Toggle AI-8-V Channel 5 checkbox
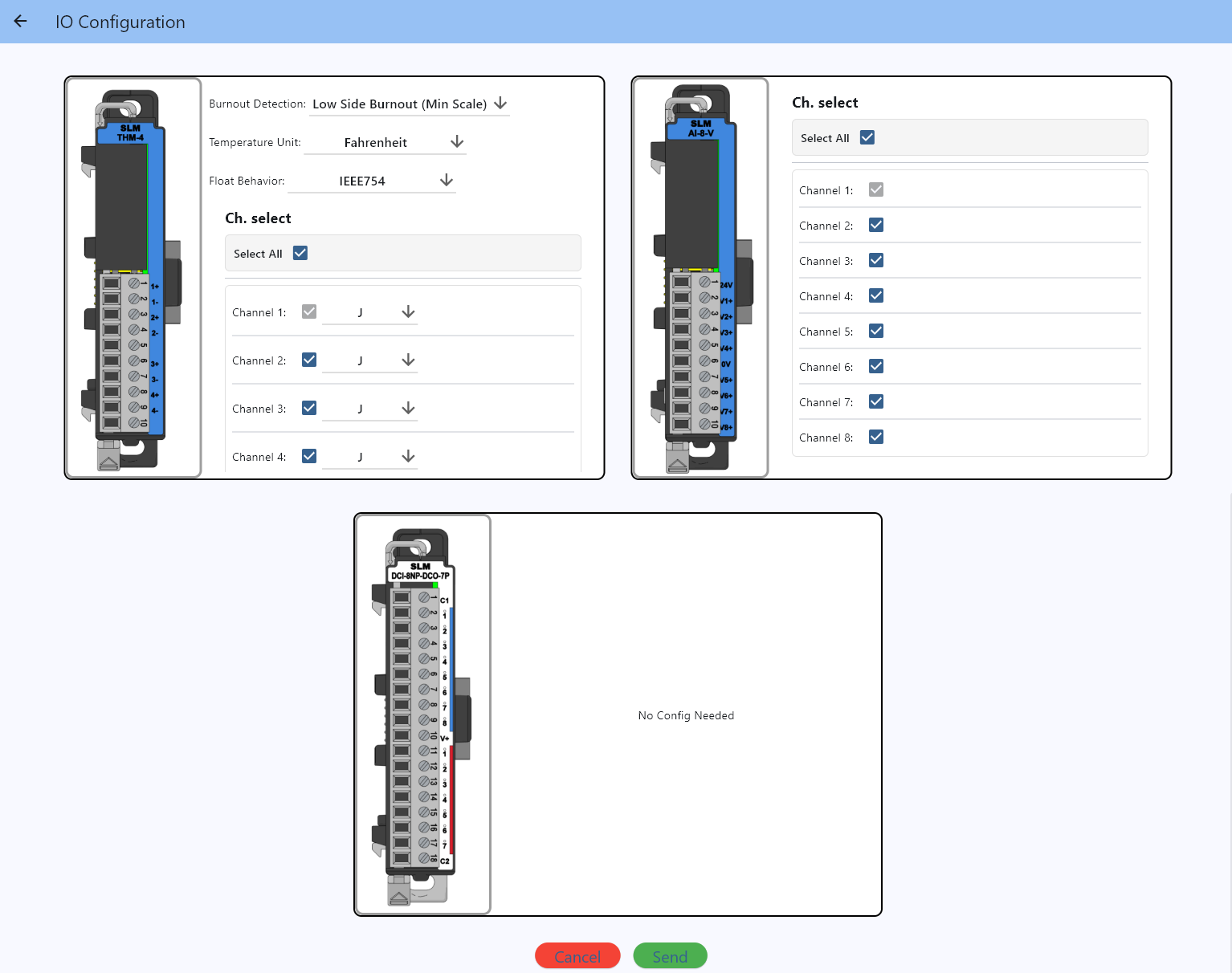The height and width of the screenshot is (973, 1232). (x=876, y=331)
